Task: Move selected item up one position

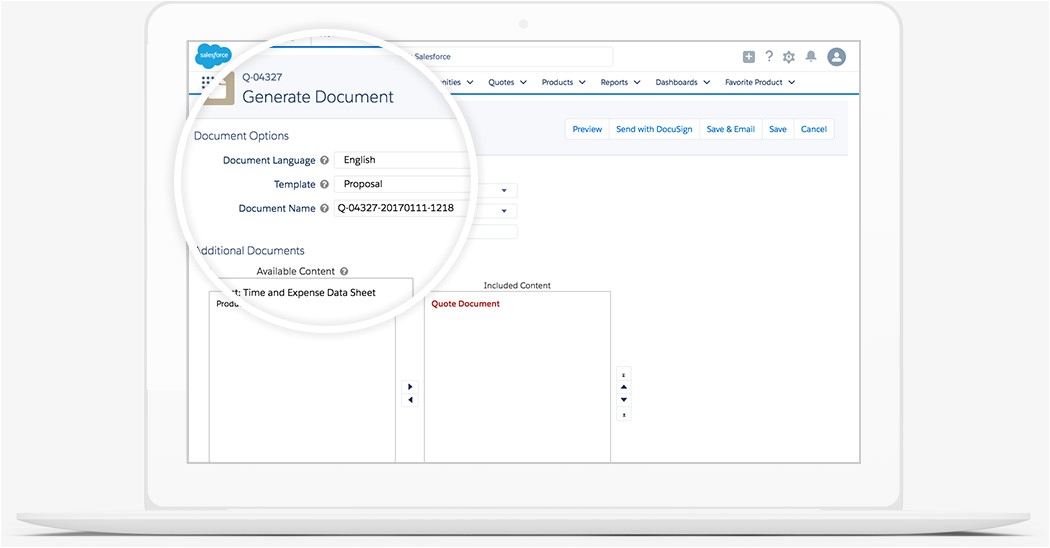Action: (624, 387)
